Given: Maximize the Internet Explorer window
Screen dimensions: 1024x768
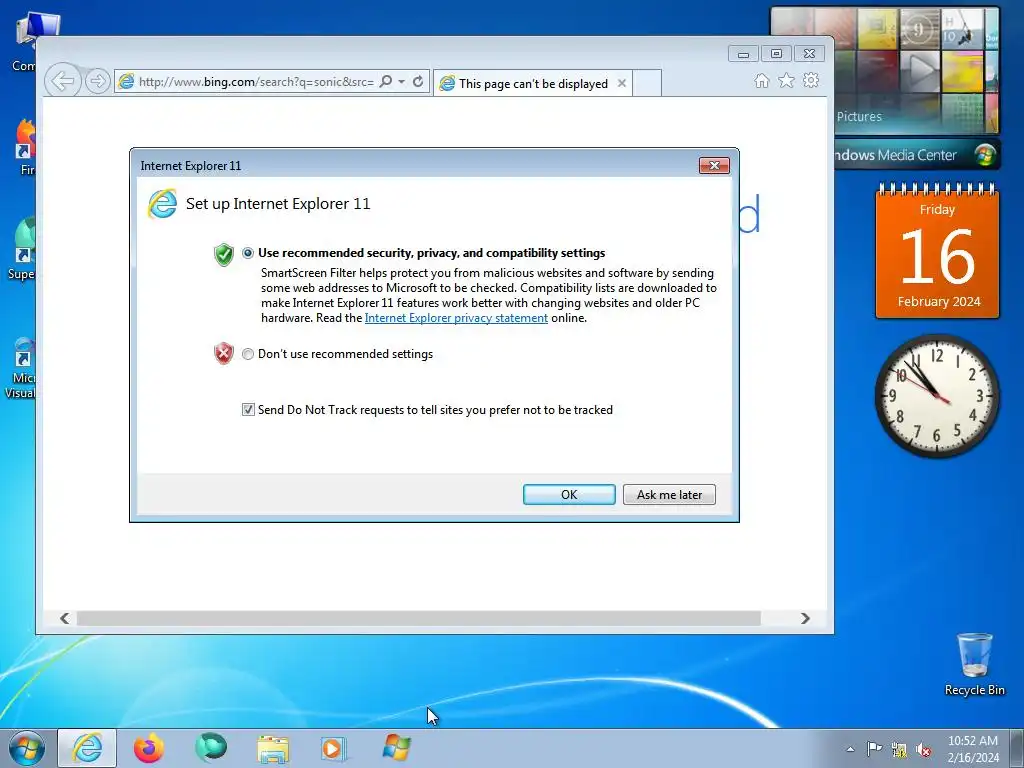Looking at the screenshot, I should coord(776,54).
